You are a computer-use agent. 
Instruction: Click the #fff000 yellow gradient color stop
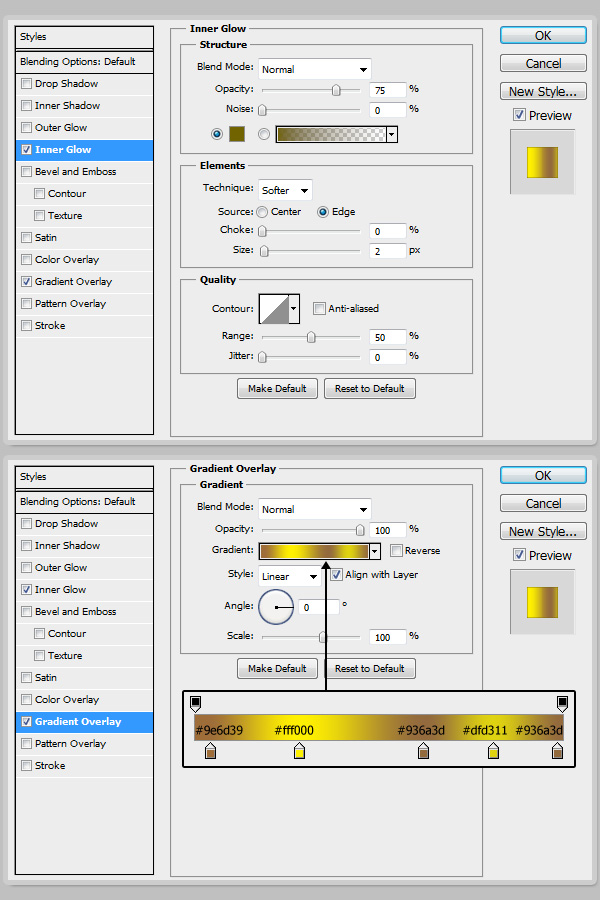(299, 751)
